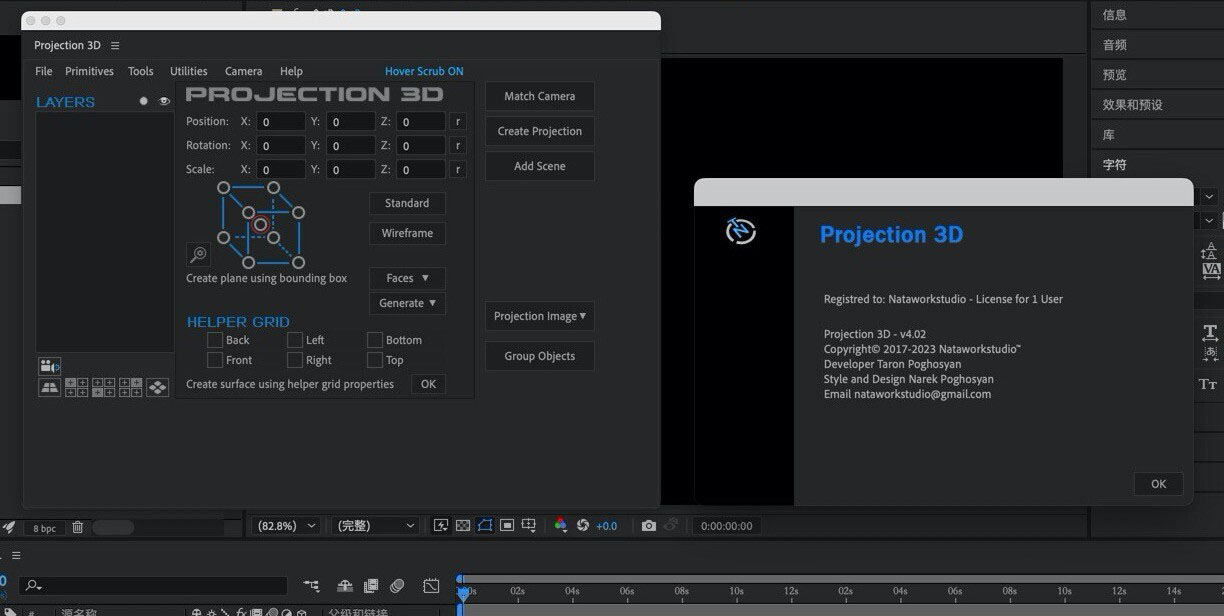Click the four-diamond icon below Layers list
The width and height of the screenshot is (1224, 616).
(157, 388)
